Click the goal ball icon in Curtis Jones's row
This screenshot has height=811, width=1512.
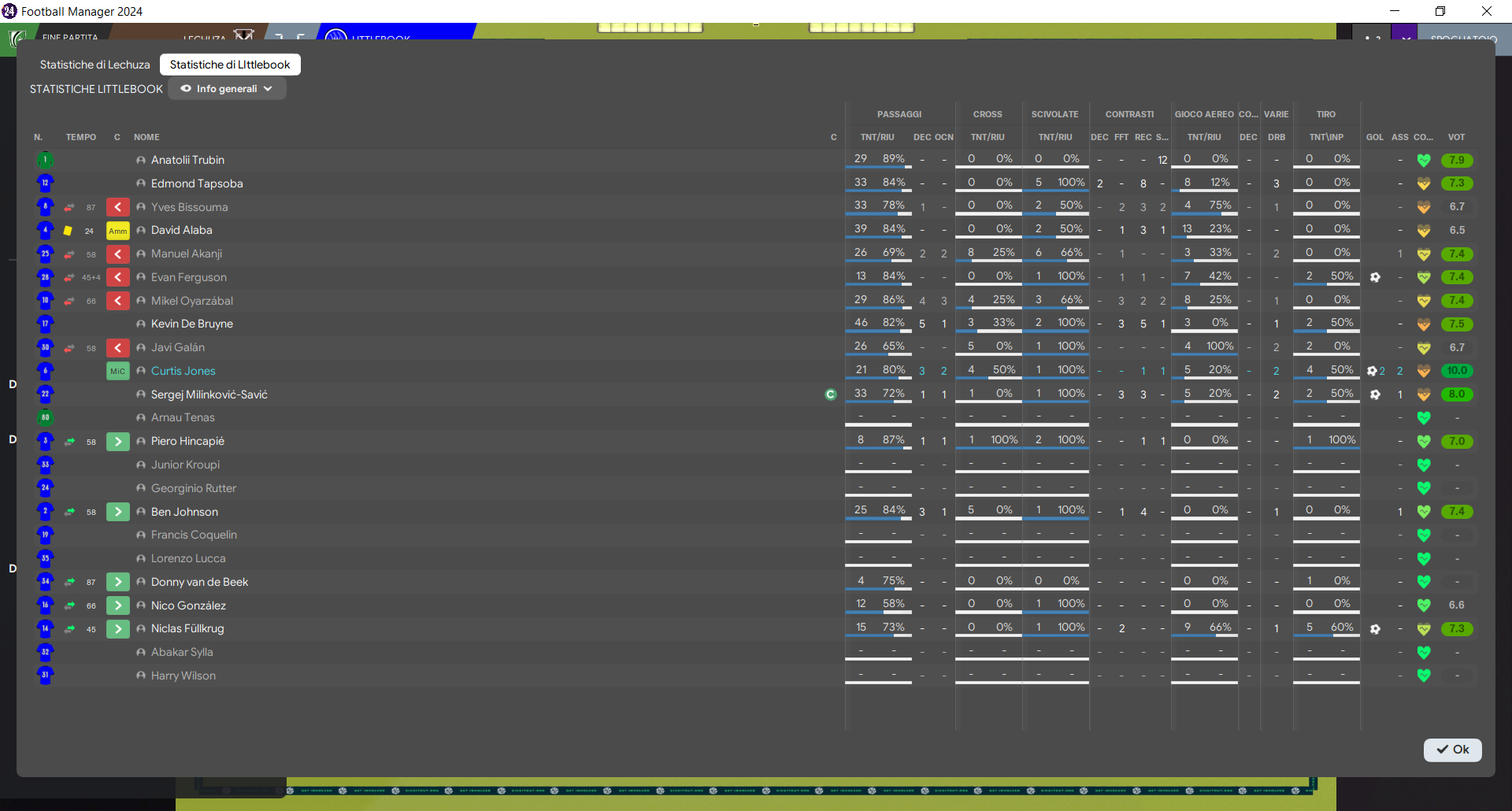[1372, 371]
